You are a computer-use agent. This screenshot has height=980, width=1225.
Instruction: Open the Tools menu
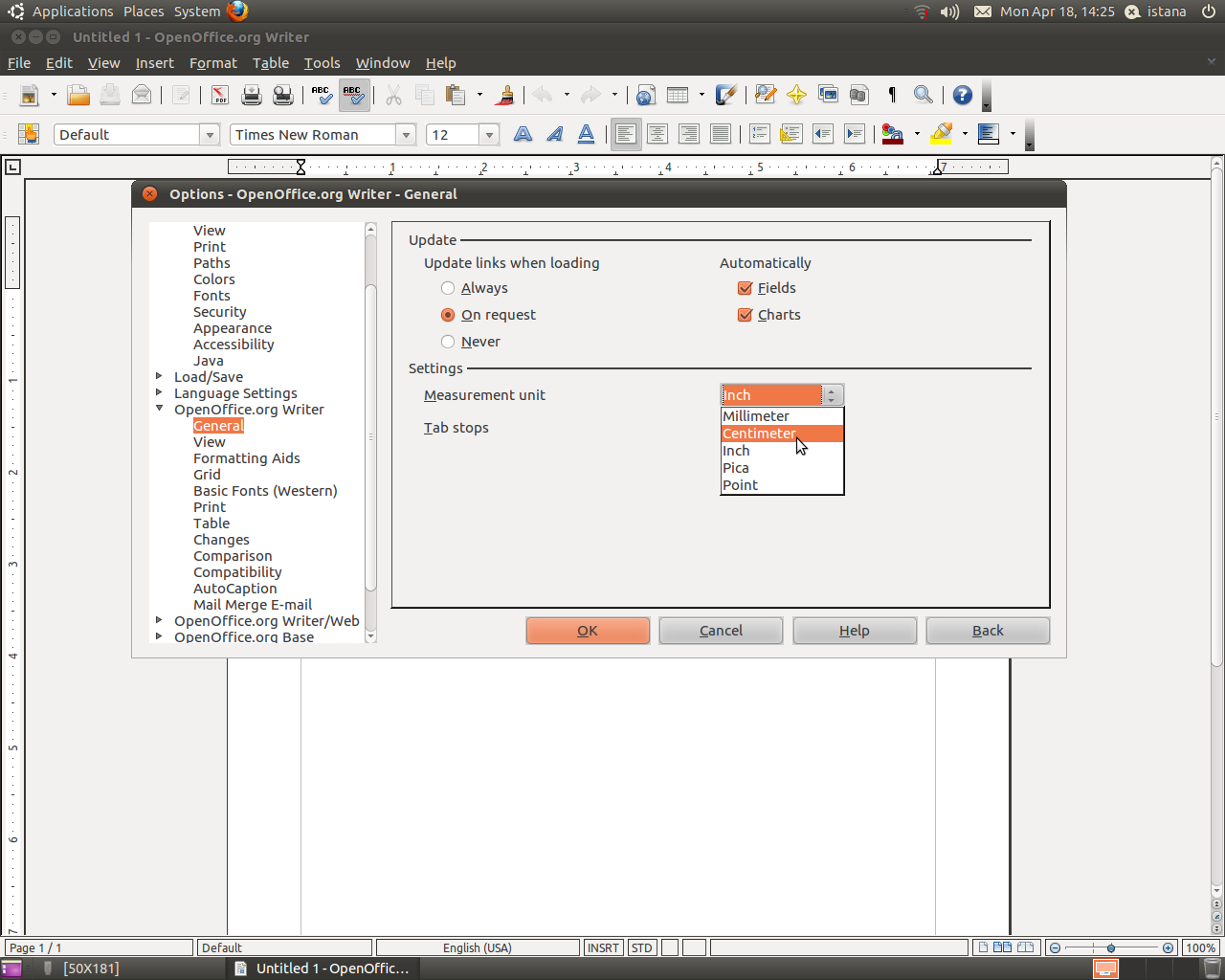click(322, 63)
